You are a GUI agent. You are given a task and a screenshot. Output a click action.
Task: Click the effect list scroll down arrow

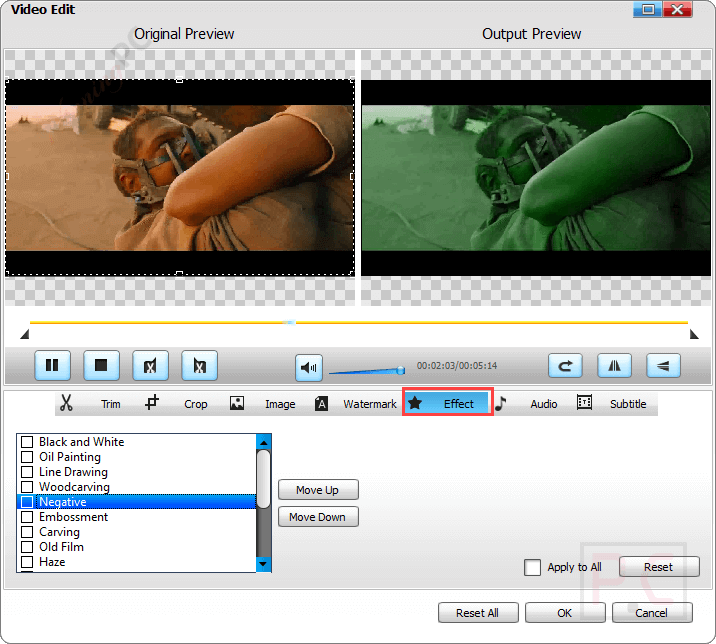pyautogui.click(x=263, y=564)
